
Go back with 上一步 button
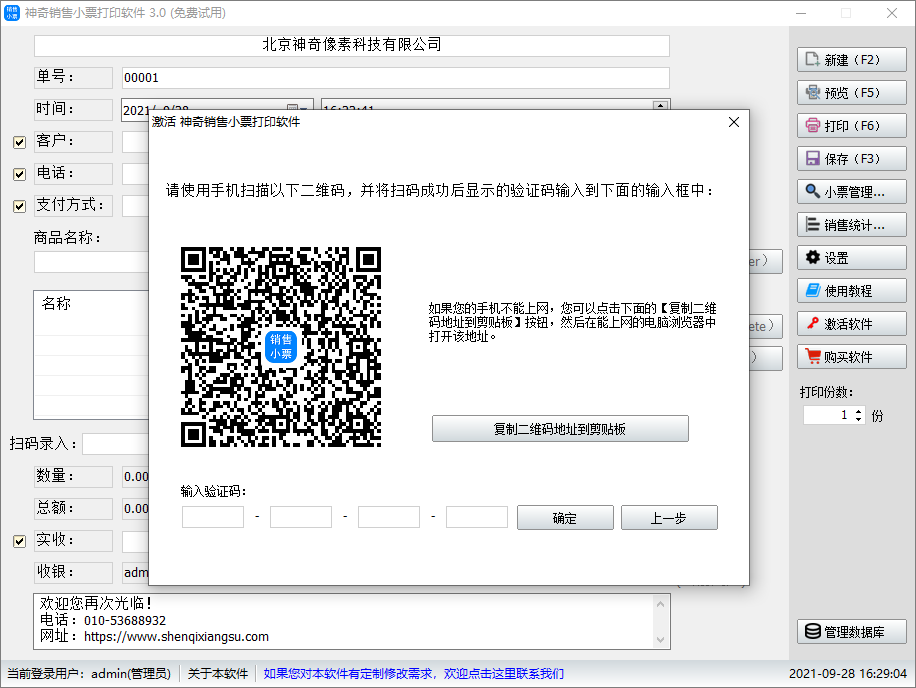click(669, 518)
